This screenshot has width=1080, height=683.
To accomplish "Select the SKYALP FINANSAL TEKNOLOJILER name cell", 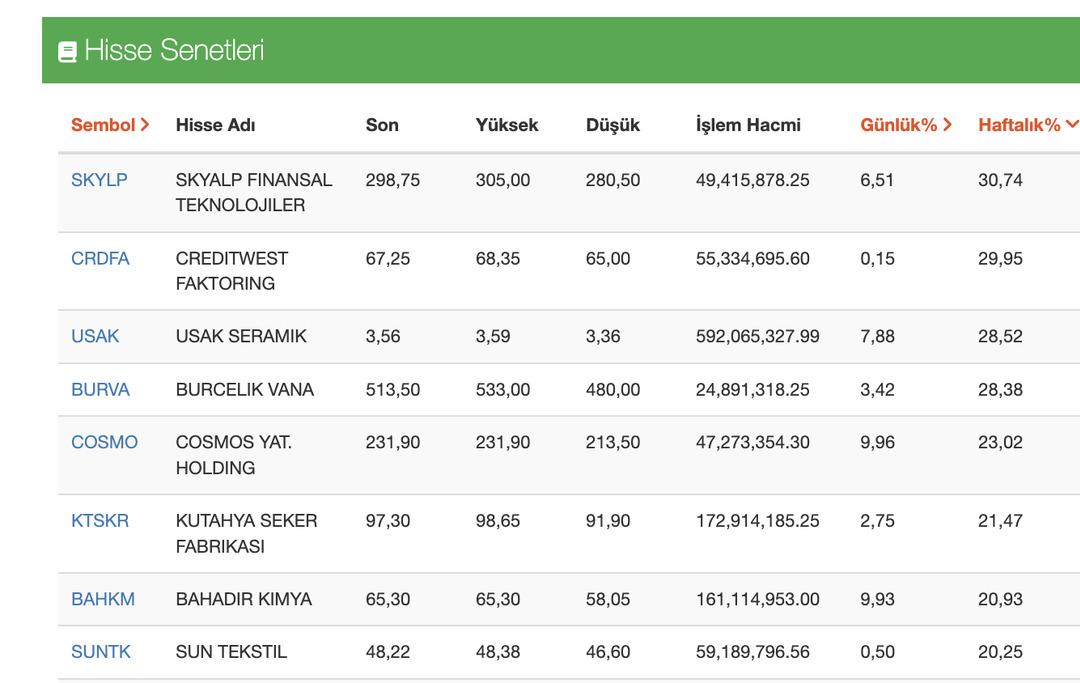I will tap(253, 192).
